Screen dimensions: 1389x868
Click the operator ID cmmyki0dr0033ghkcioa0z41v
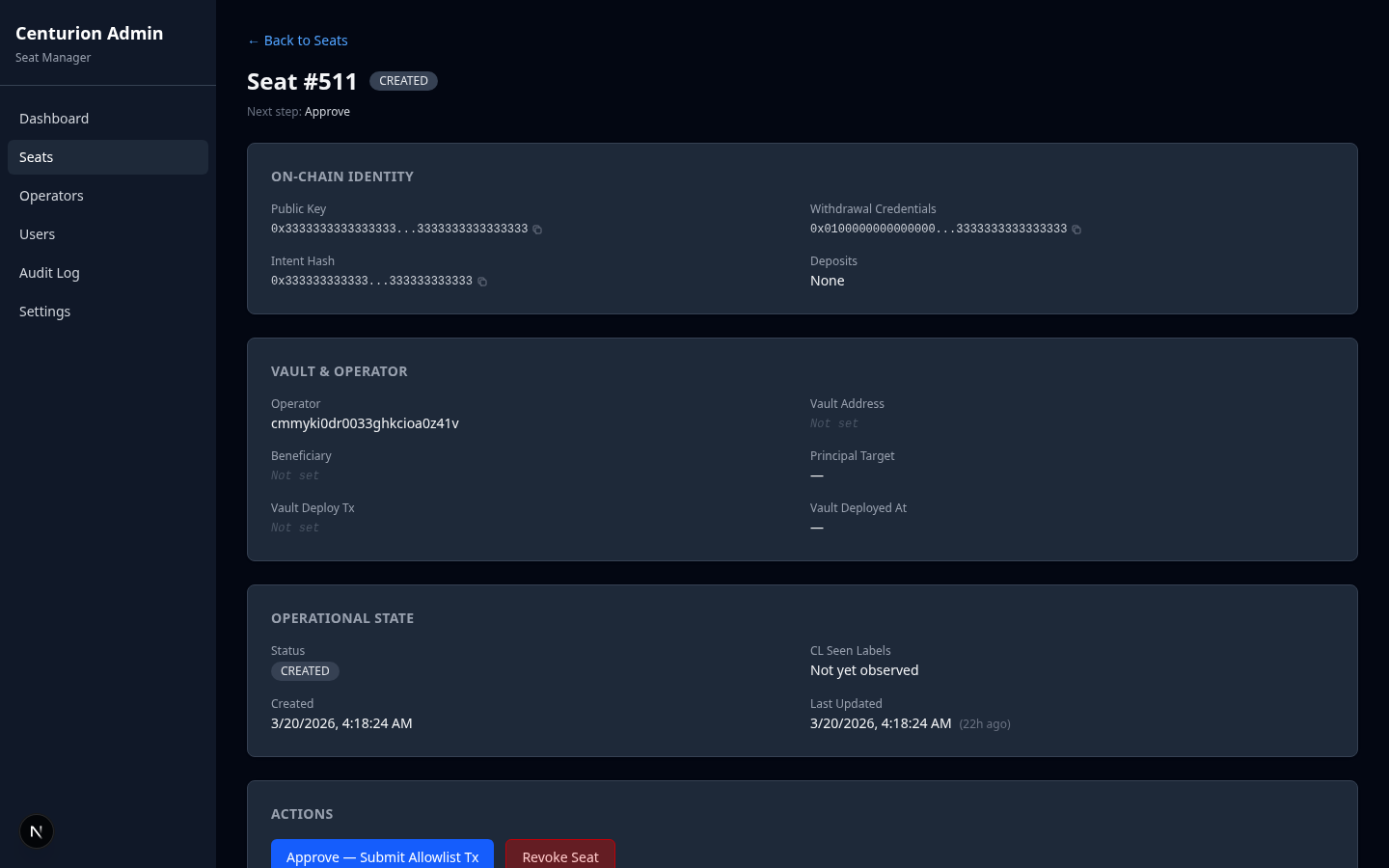point(365,423)
